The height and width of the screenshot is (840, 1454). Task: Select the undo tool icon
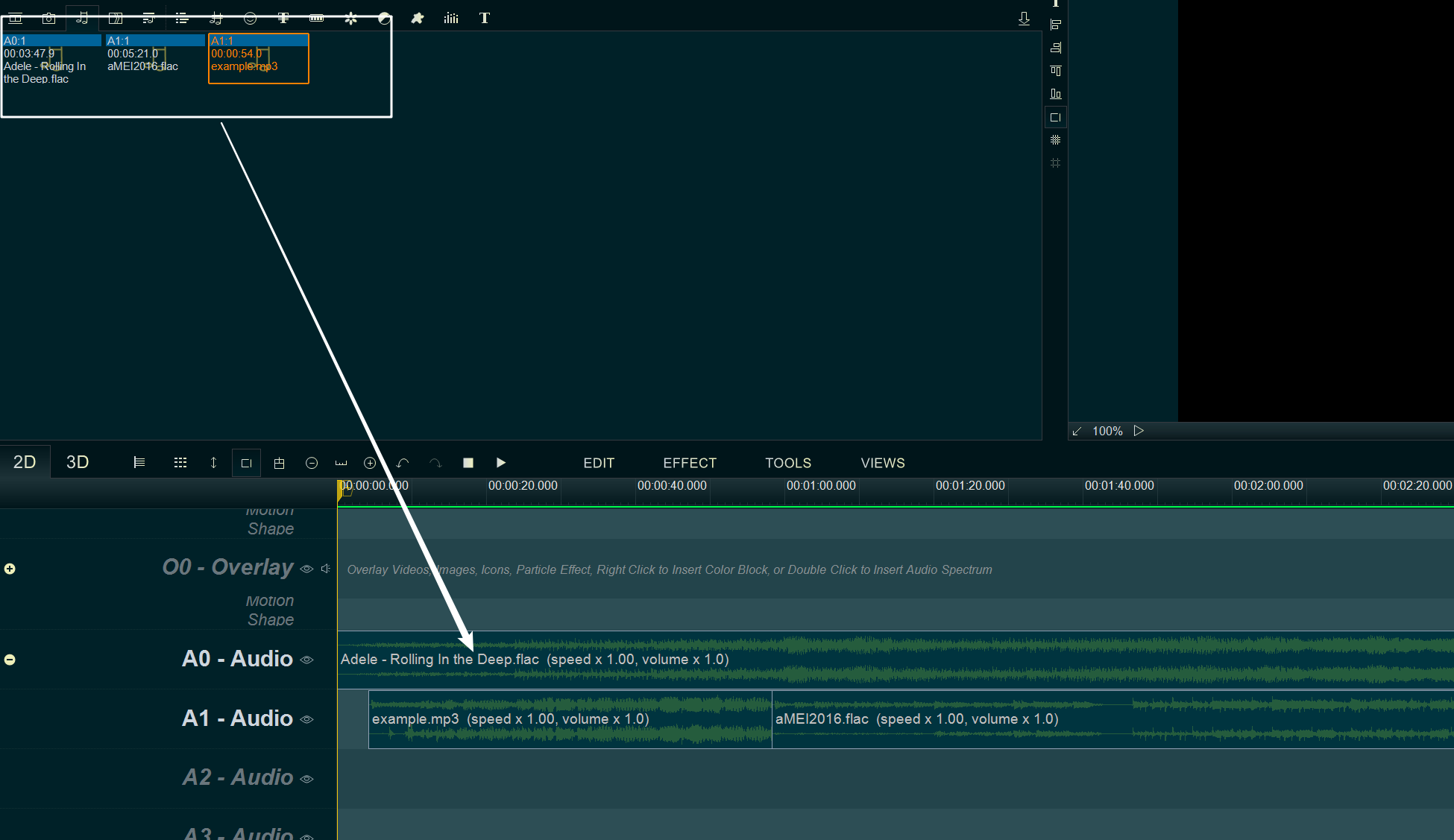click(404, 463)
